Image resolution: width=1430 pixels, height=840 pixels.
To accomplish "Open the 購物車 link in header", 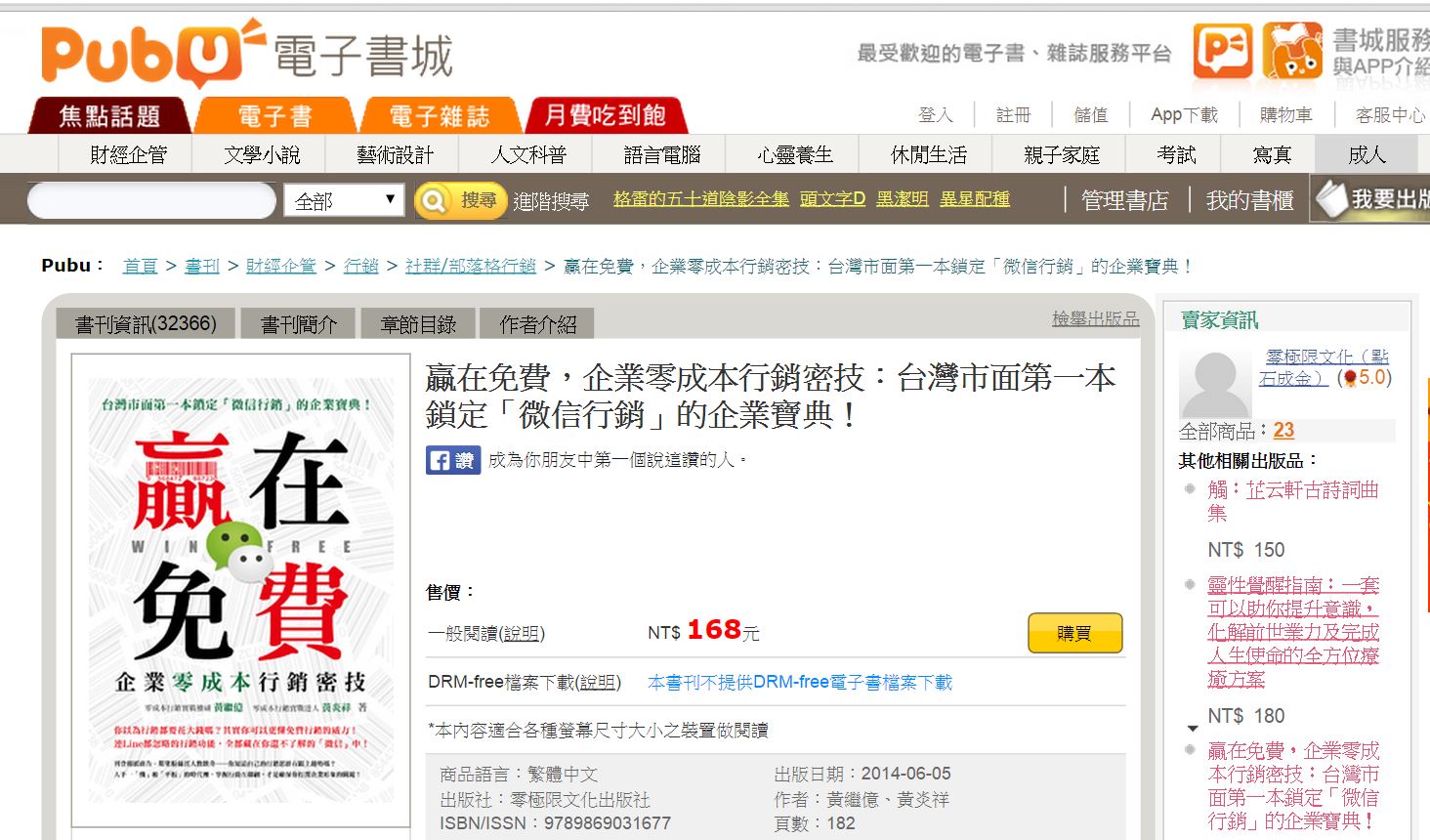I will (x=1285, y=115).
